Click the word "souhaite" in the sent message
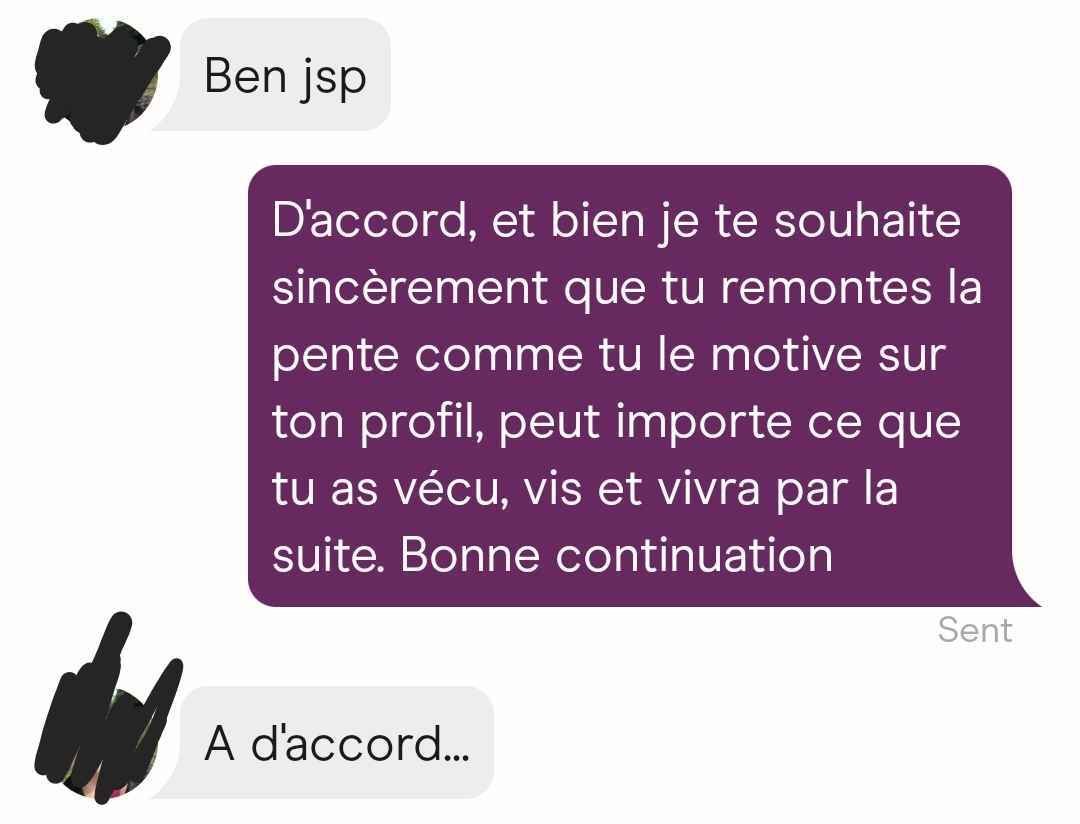This screenshot has height=824, width=1080. pos(867,221)
